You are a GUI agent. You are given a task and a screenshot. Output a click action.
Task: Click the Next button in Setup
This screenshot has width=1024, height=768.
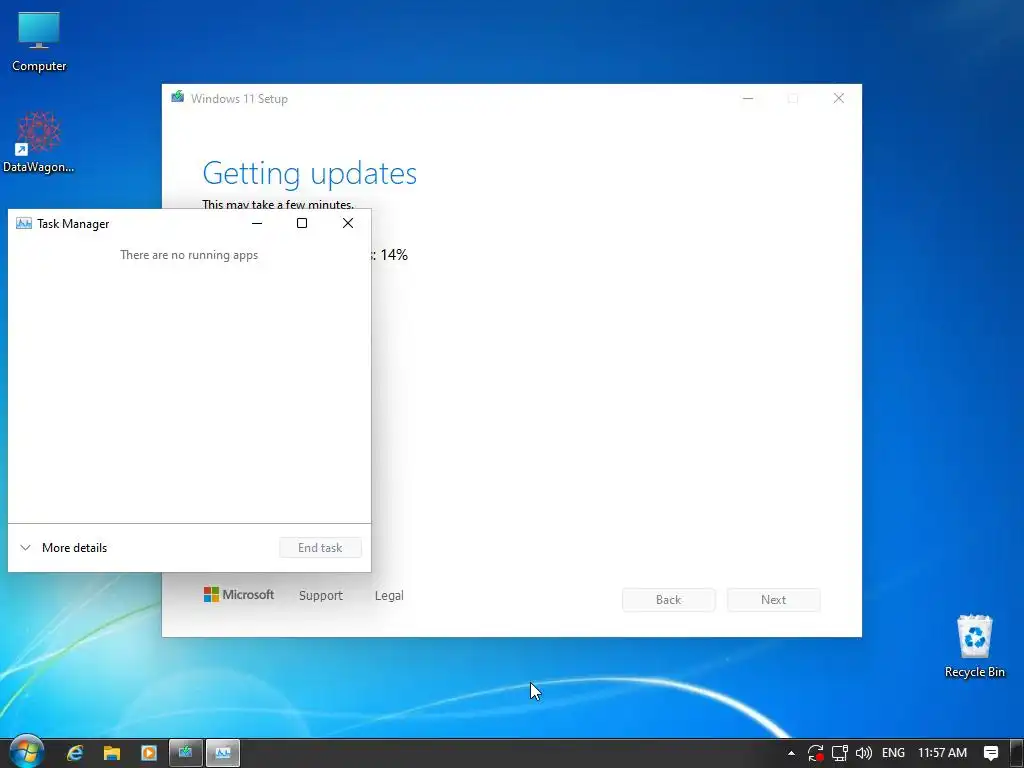click(773, 600)
